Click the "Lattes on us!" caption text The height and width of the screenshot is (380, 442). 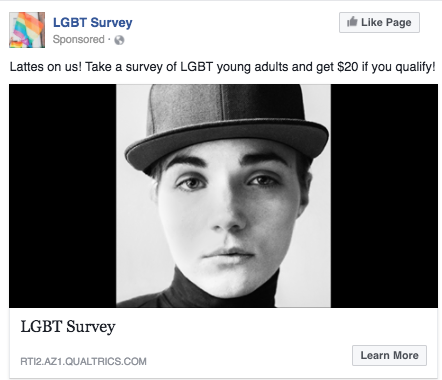pyautogui.click(x=46, y=67)
